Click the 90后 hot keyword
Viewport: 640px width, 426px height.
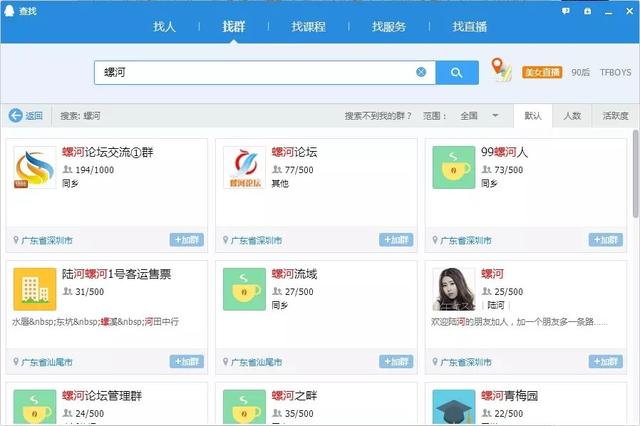(580, 72)
